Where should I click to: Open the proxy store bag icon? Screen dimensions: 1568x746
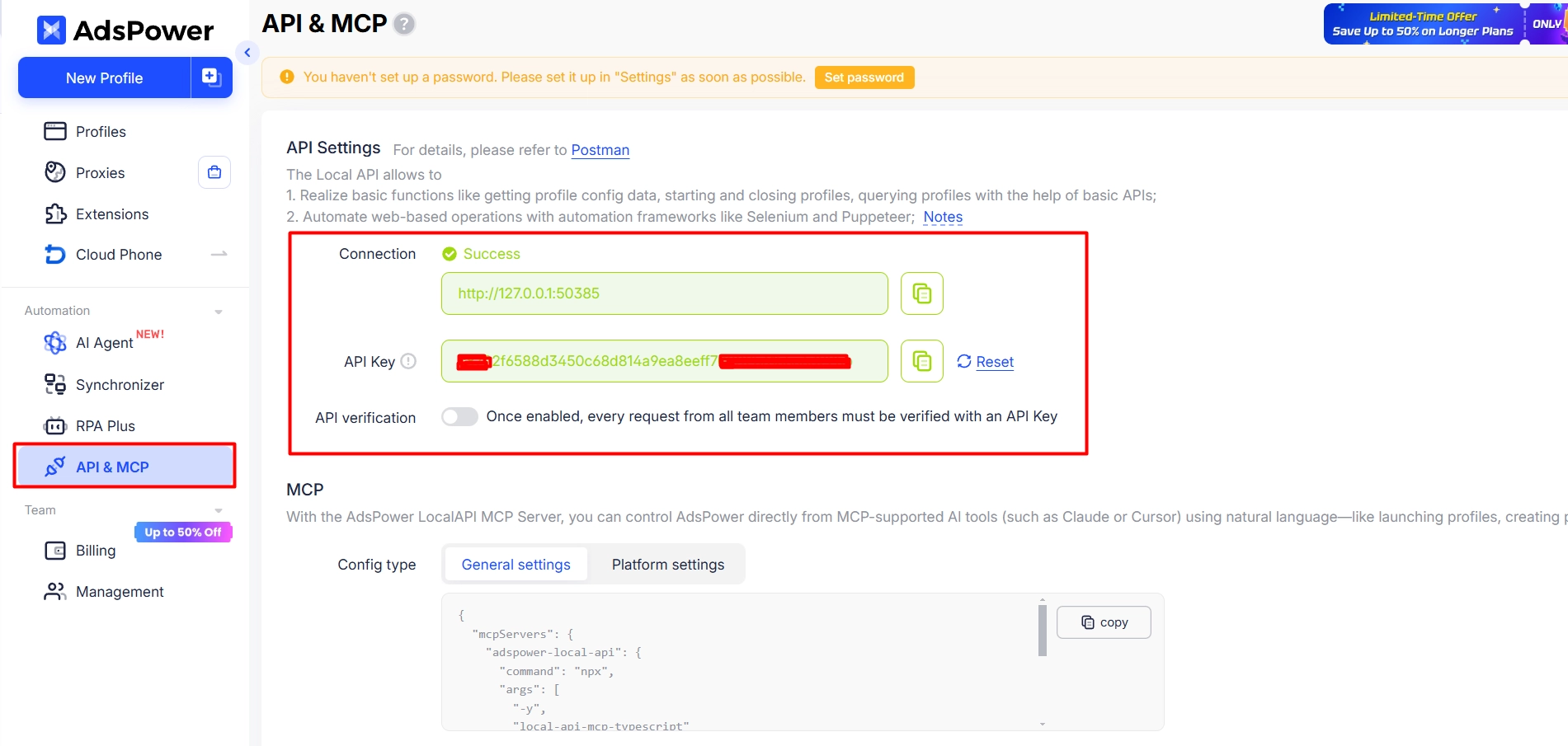coord(214,172)
